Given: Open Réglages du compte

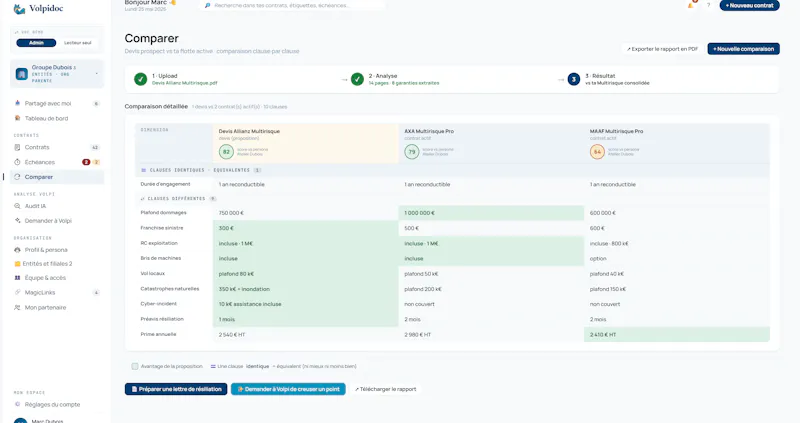Looking at the screenshot, I should [57, 404].
